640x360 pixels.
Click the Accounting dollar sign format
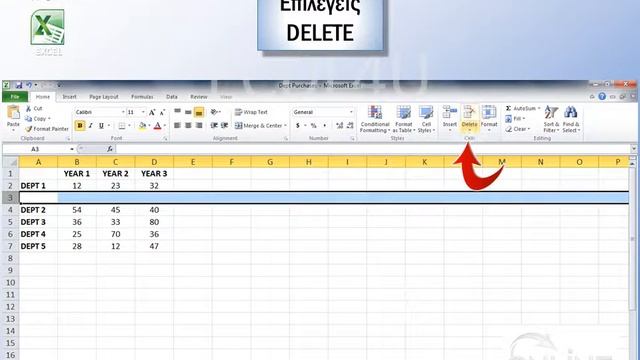(298, 126)
